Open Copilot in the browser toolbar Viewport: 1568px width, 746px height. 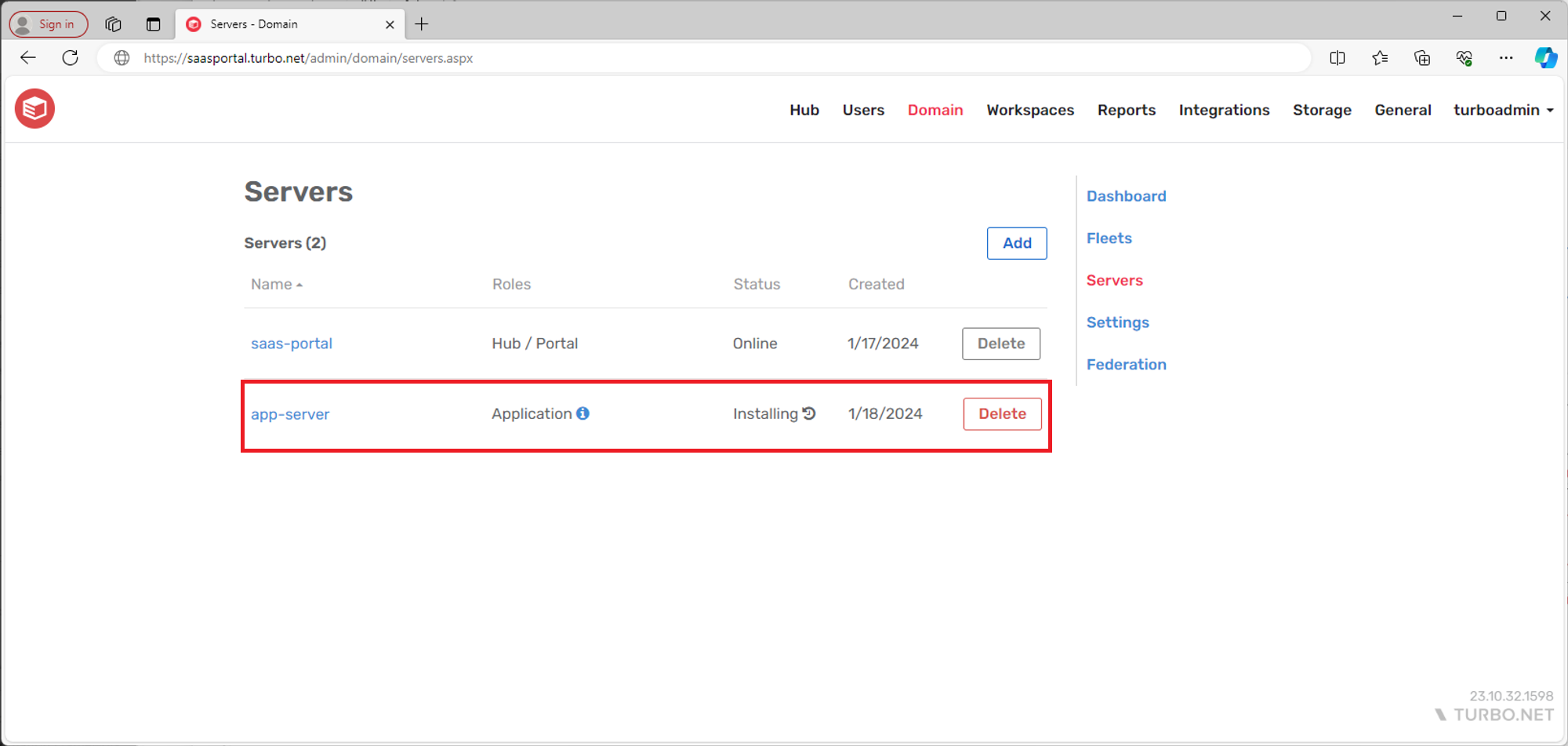(x=1546, y=57)
